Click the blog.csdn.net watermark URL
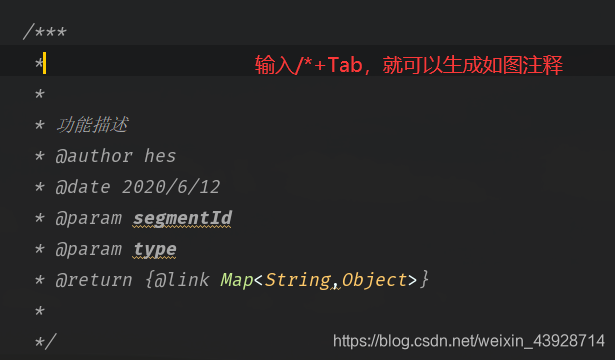 click(x=469, y=341)
